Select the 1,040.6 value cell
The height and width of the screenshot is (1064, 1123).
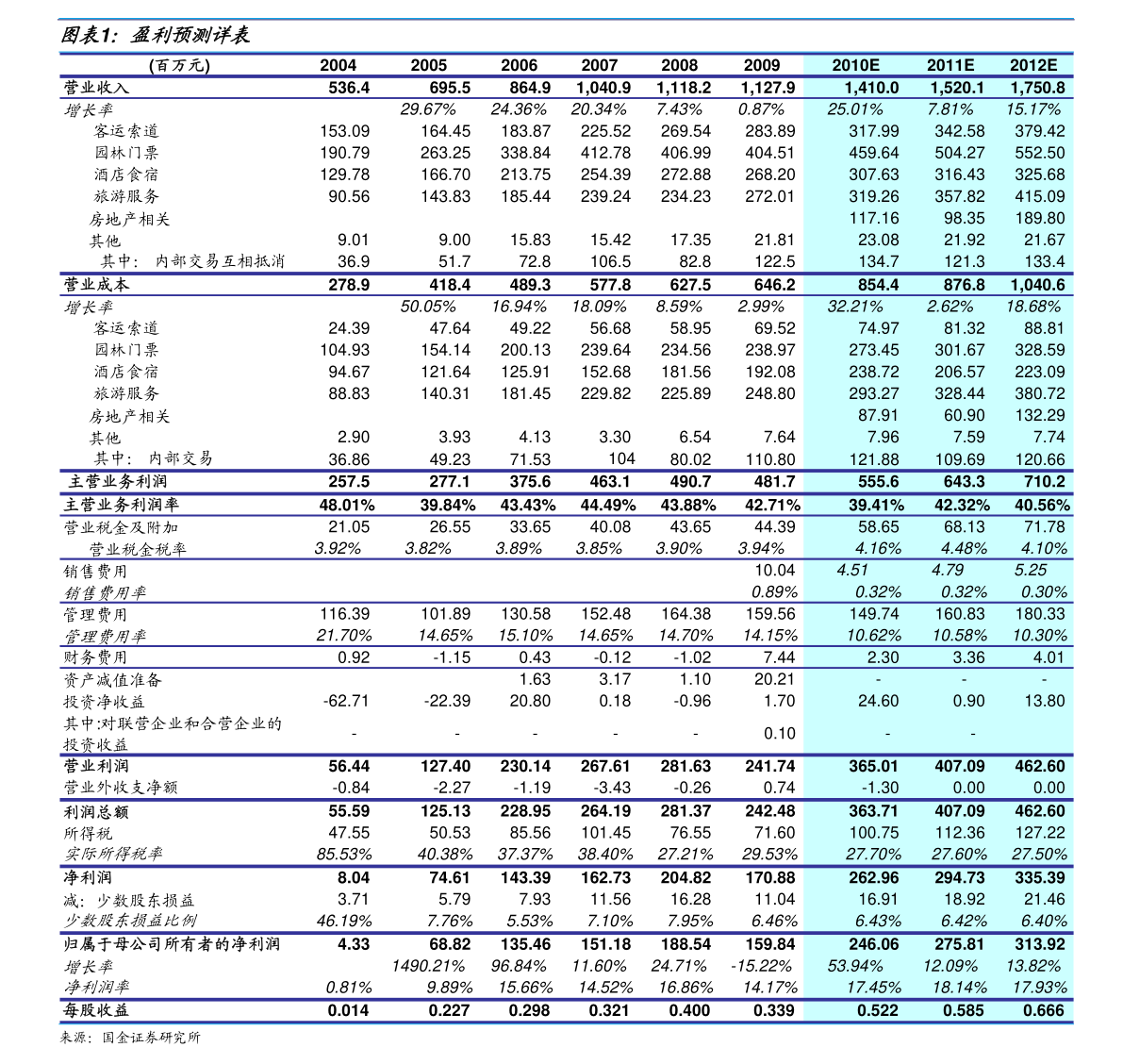(1037, 285)
